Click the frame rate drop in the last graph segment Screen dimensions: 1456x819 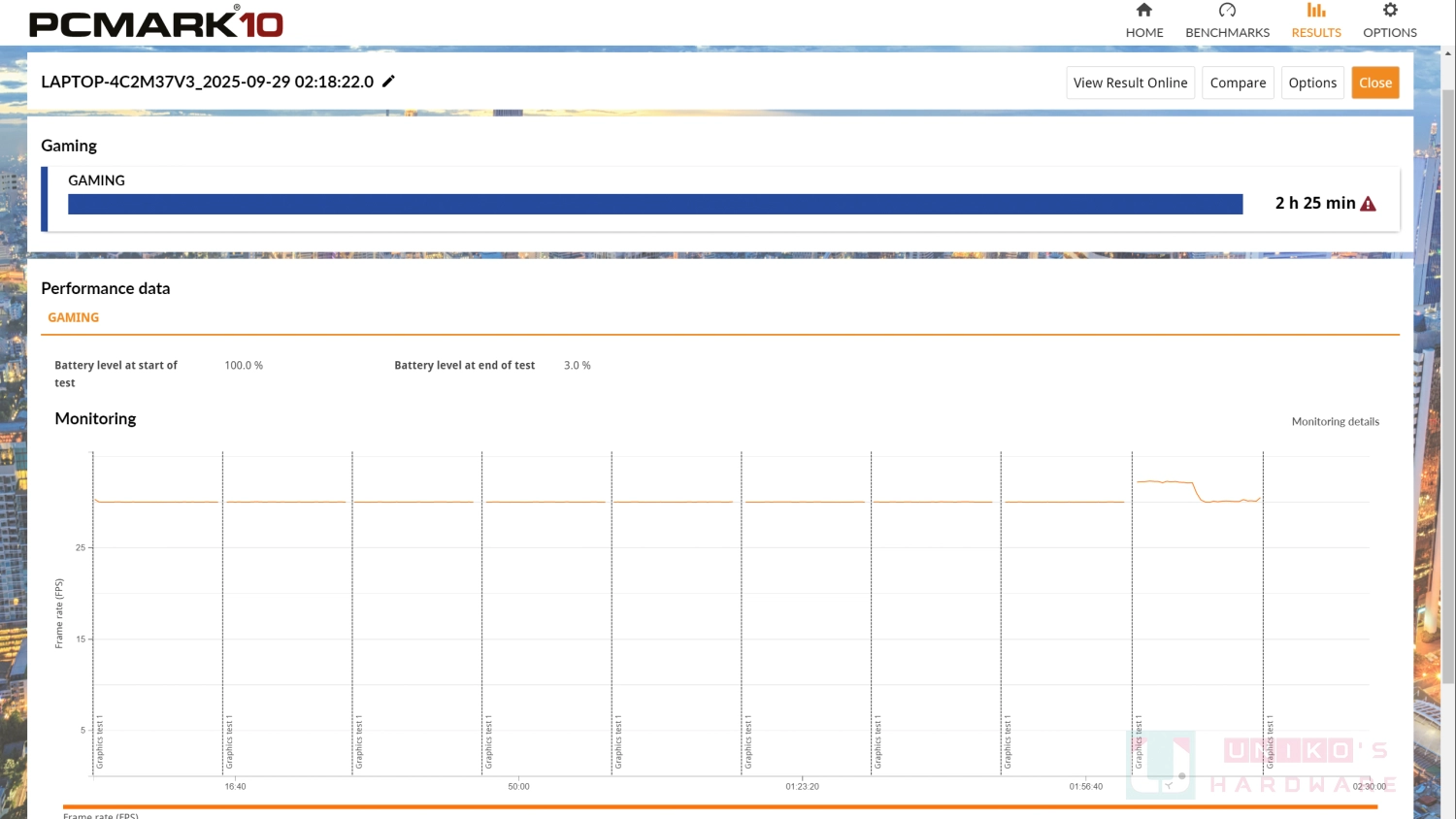[1198, 492]
